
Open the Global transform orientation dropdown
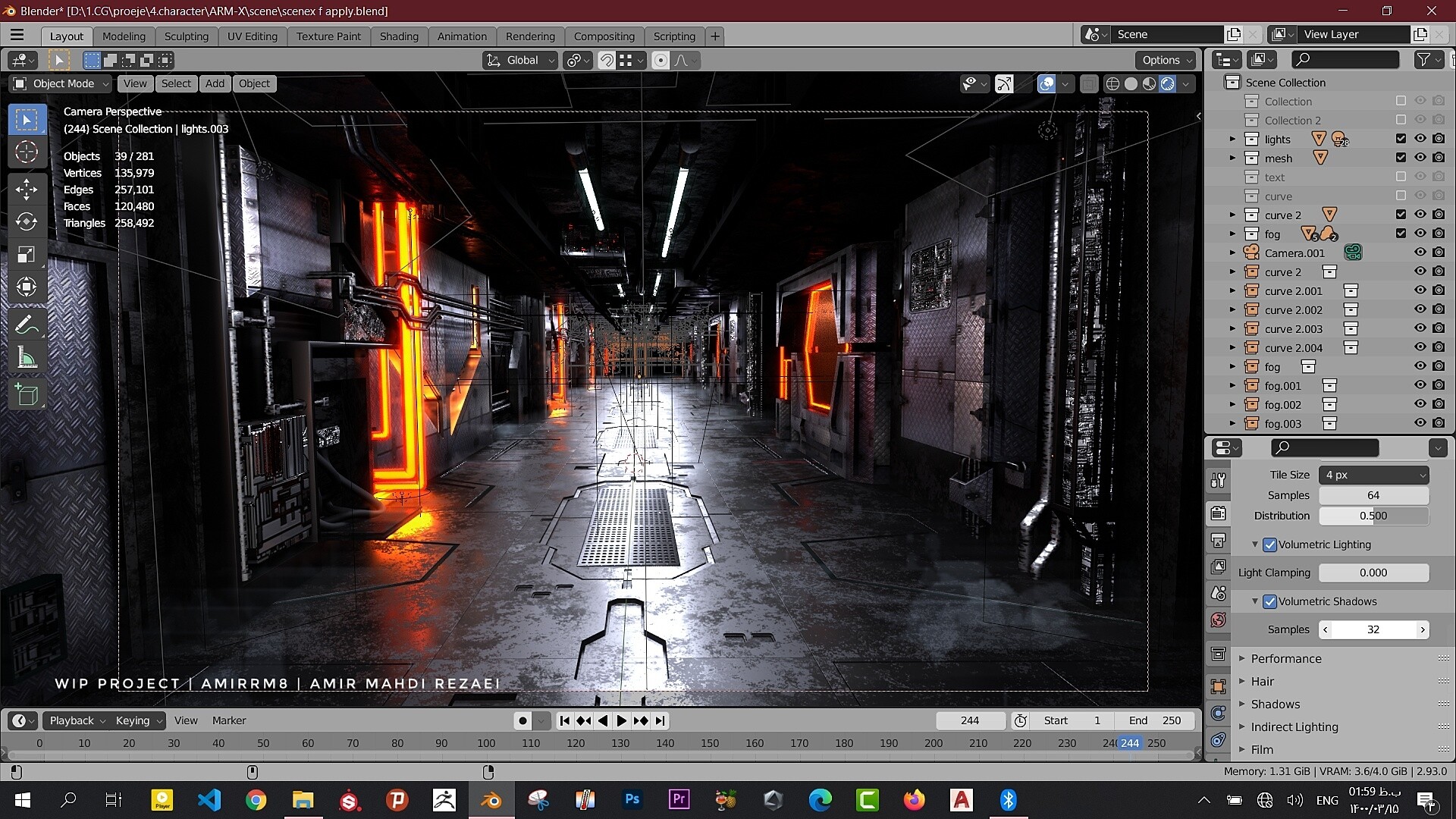519,60
